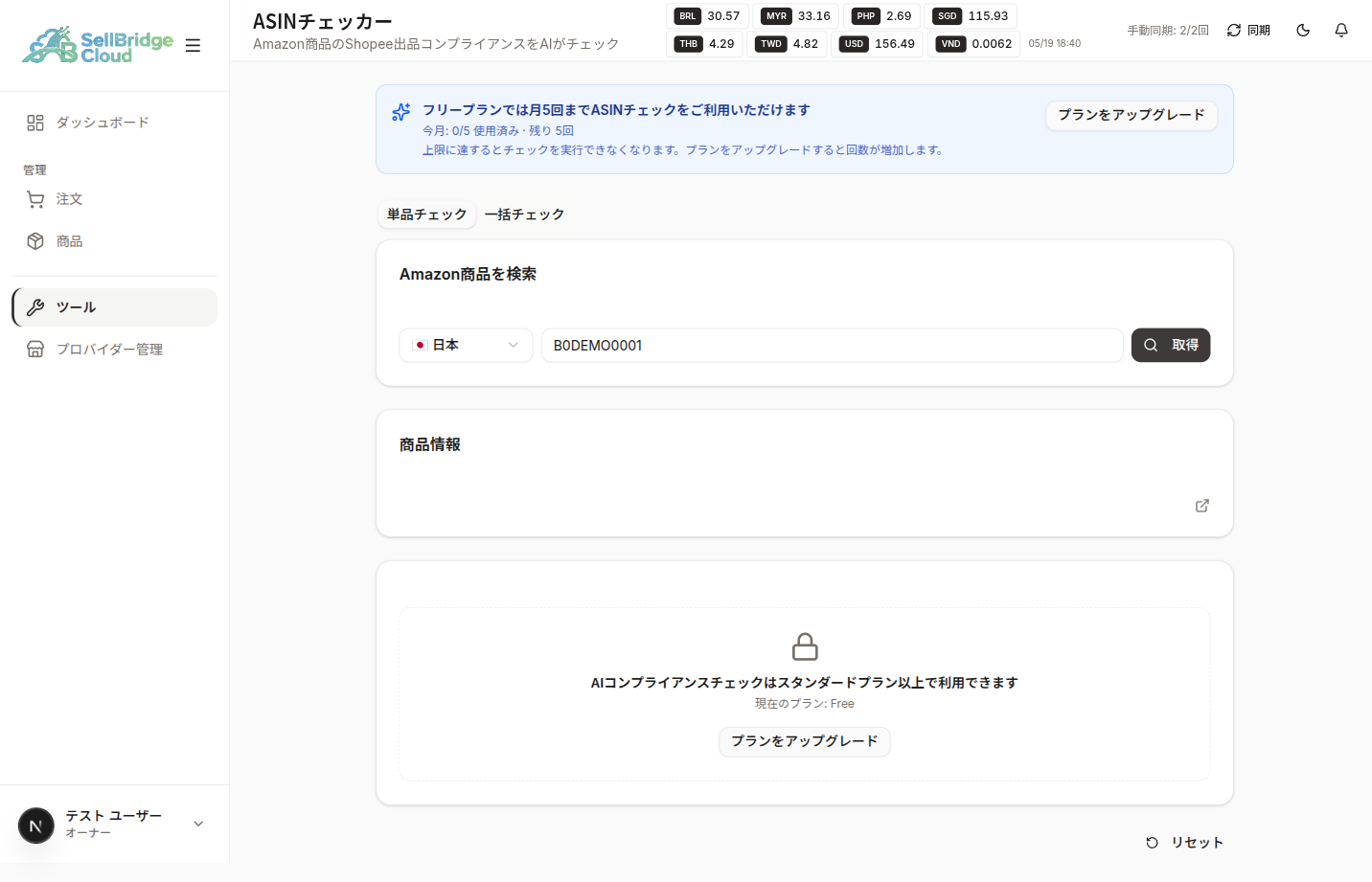Click the TWD 4.82 rate badge
The height and width of the screenshot is (882, 1372).
click(787, 44)
